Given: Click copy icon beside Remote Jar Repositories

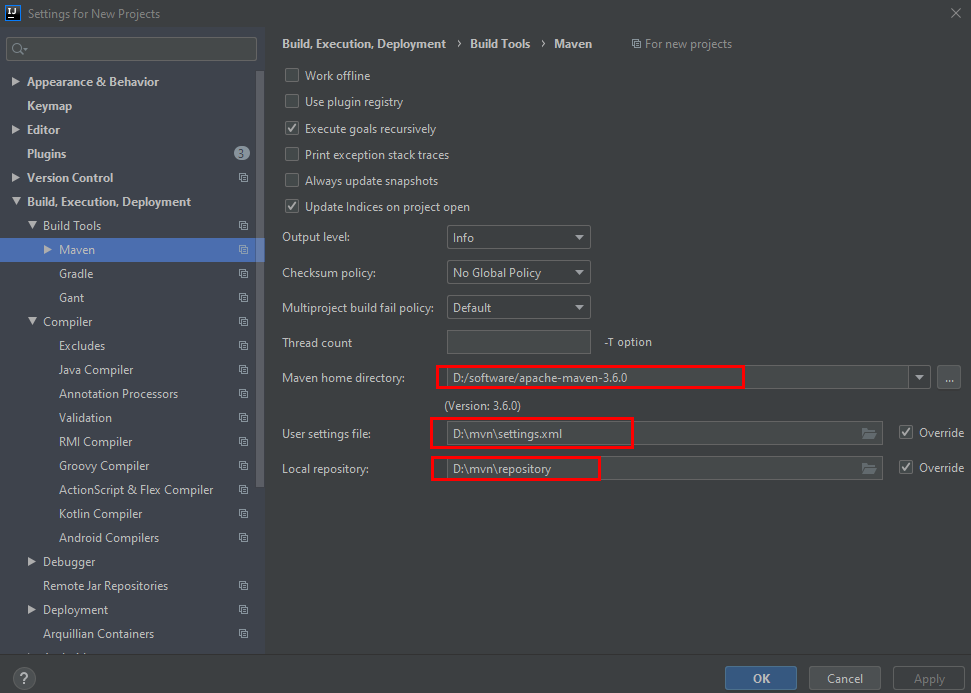Looking at the screenshot, I should point(243,586).
